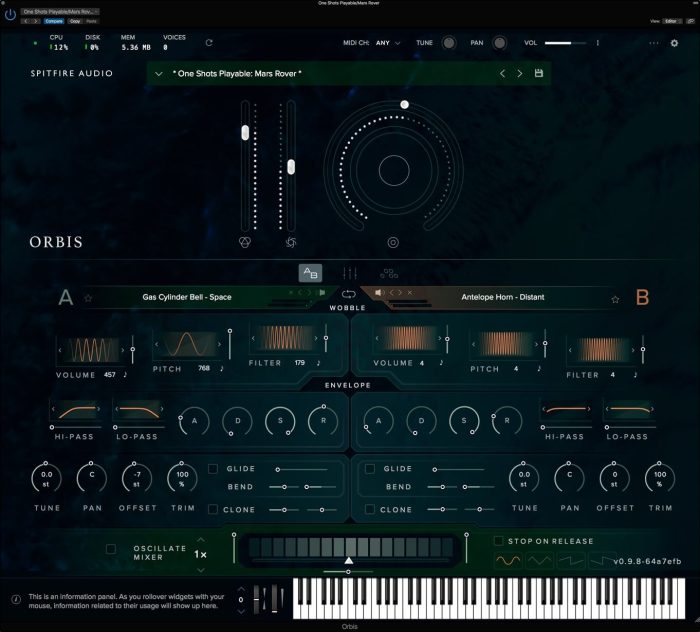Favorite layer B with star icon

tap(615, 299)
